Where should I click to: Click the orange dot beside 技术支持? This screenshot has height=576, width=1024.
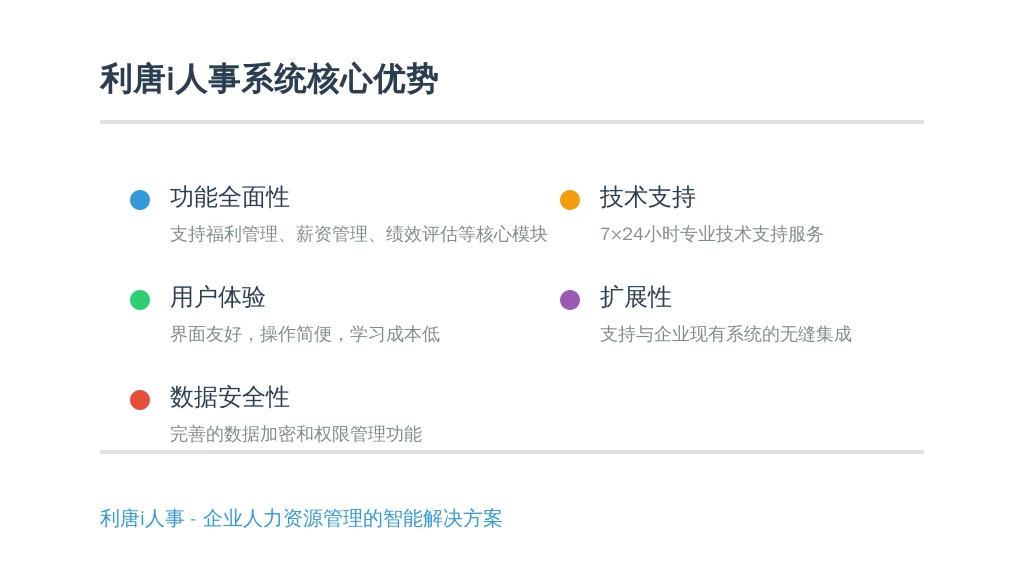(x=569, y=199)
